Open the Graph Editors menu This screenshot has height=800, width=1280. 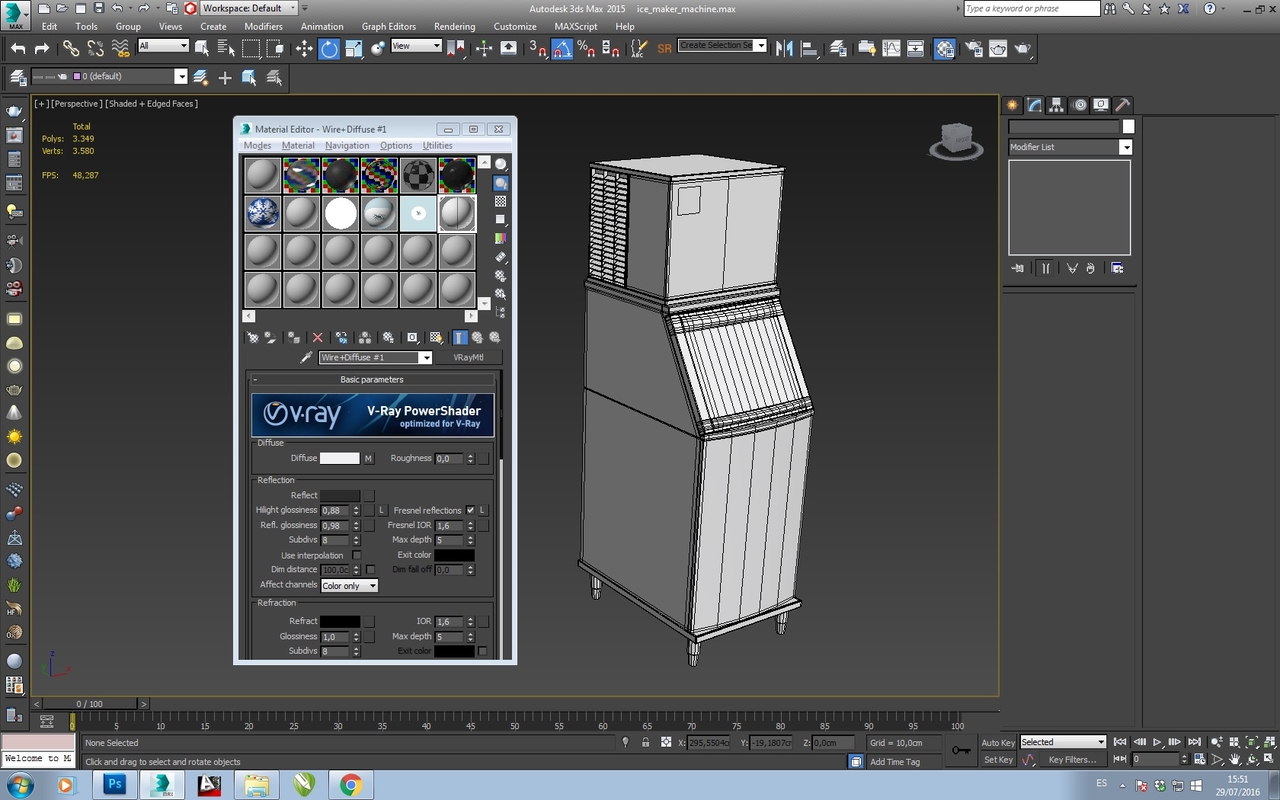(388, 26)
